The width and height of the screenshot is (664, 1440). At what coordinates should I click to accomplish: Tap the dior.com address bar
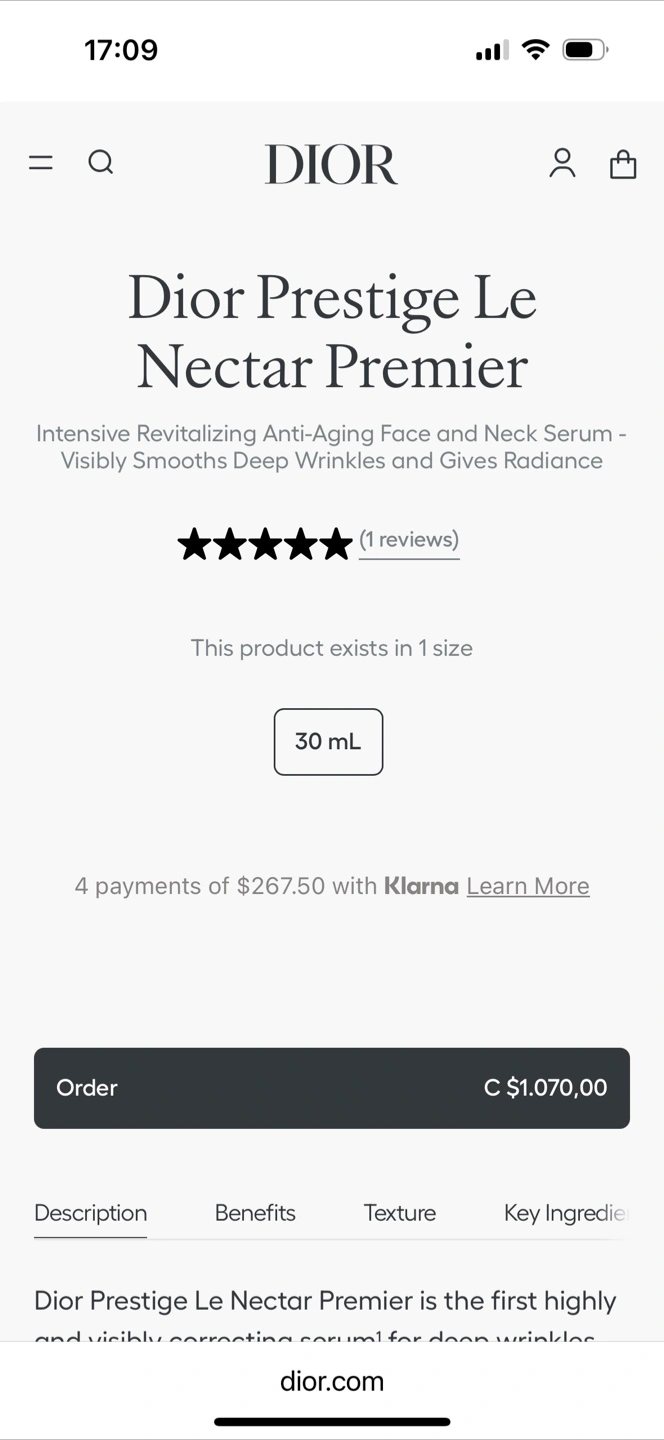point(332,1381)
